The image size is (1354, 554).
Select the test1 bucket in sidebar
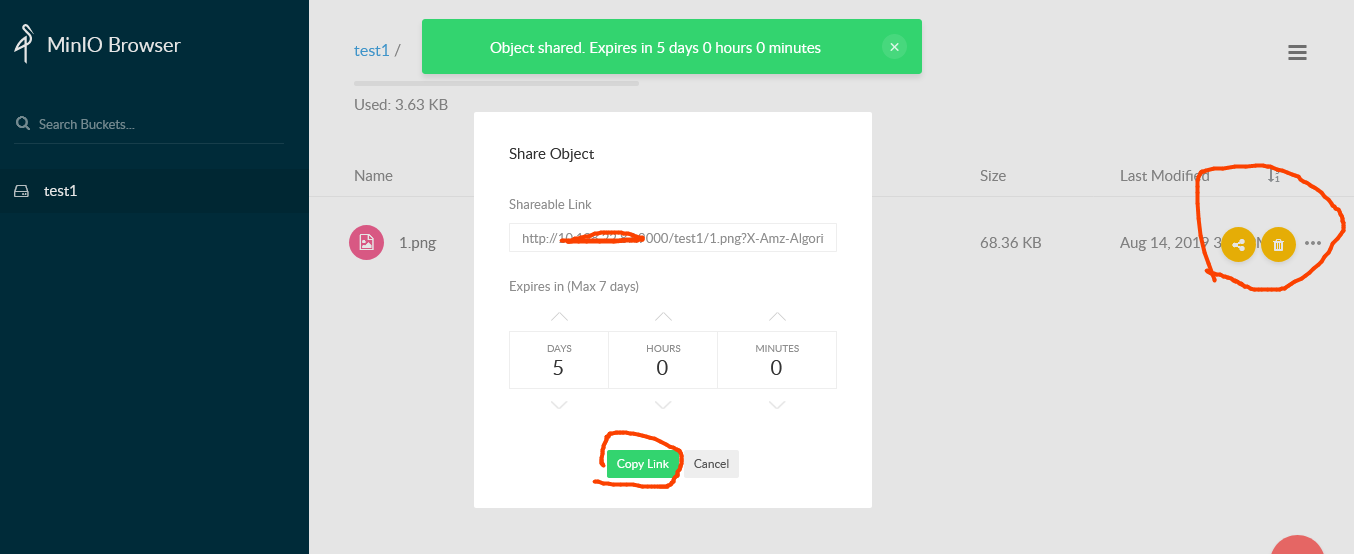(x=60, y=191)
